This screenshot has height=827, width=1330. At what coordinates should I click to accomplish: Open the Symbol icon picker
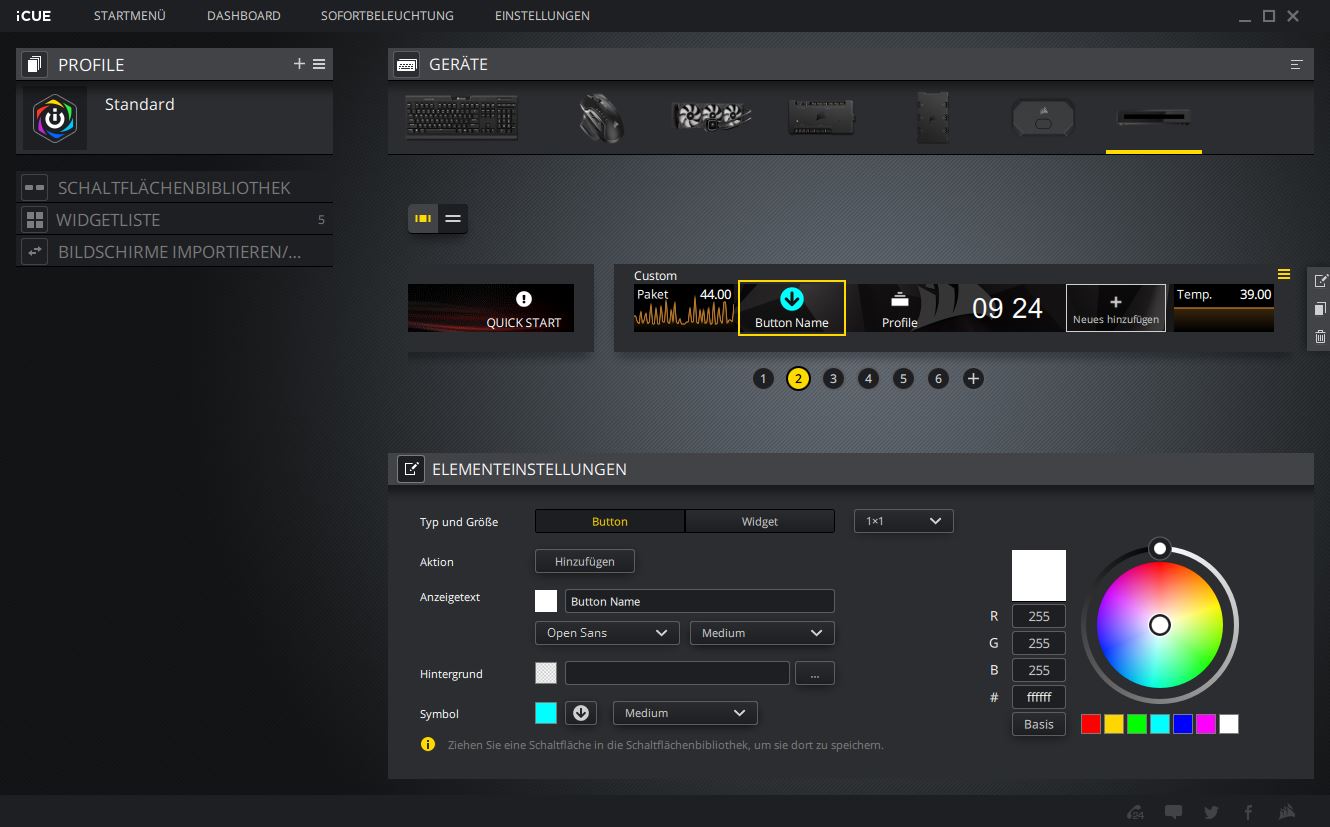580,713
